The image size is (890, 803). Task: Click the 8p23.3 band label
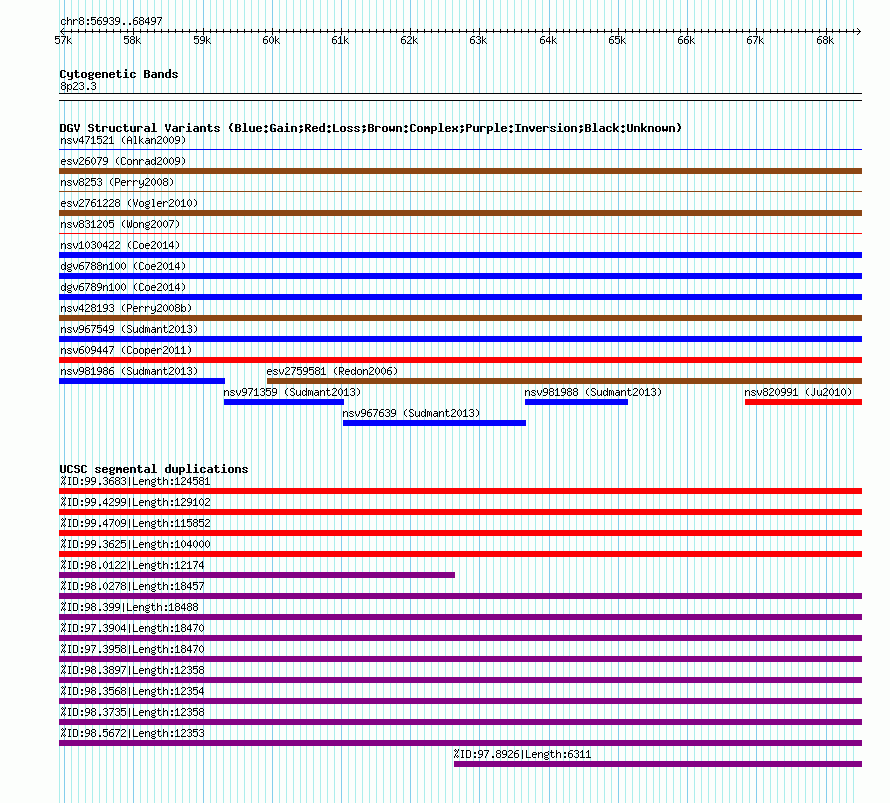click(78, 86)
